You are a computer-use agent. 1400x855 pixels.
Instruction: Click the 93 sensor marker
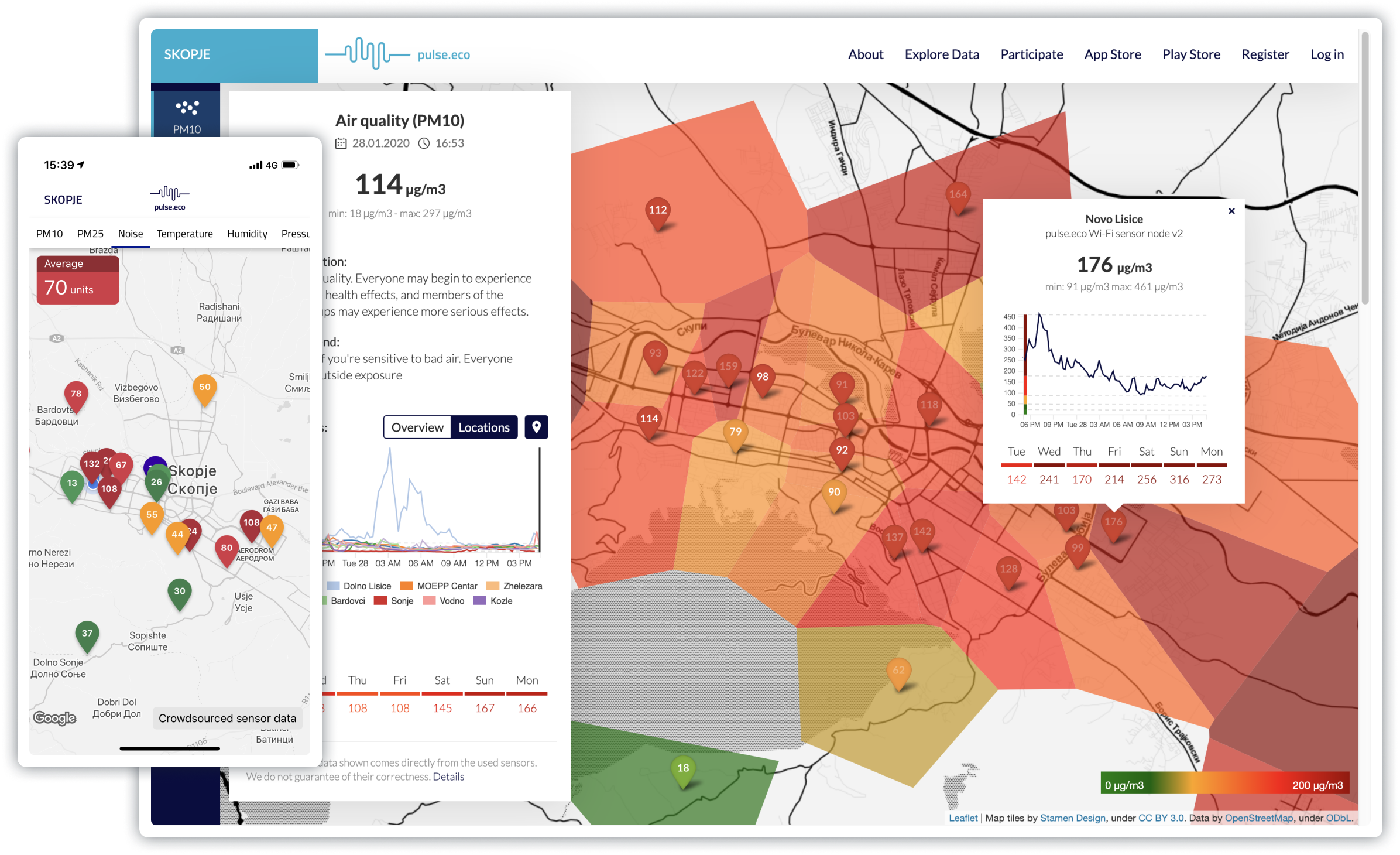[655, 357]
